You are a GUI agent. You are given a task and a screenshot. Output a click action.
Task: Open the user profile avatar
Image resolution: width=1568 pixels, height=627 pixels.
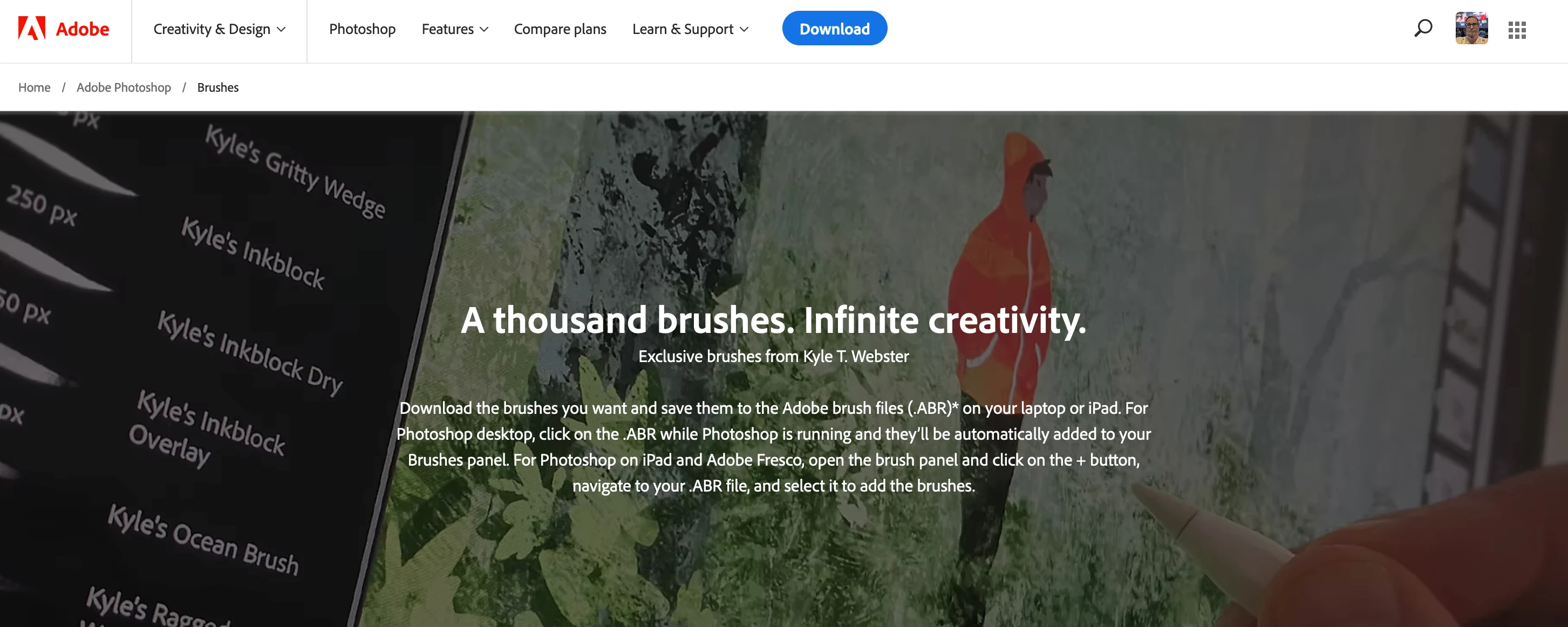pyautogui.click(x=1471, y=29)
